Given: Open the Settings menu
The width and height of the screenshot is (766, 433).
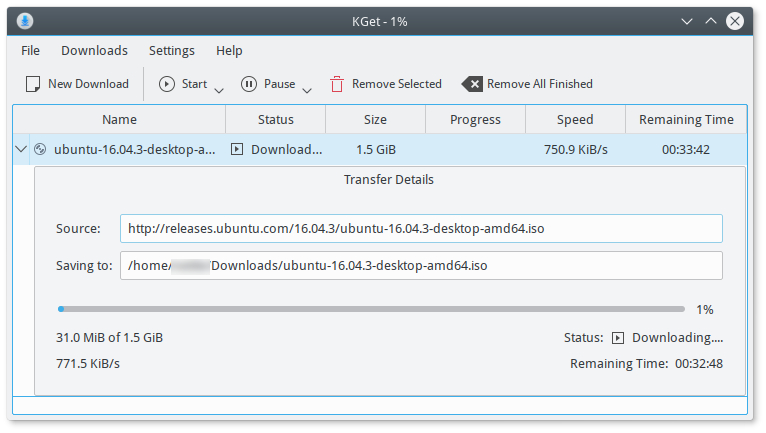Looking at the screenshot, I should click(171, 50).
